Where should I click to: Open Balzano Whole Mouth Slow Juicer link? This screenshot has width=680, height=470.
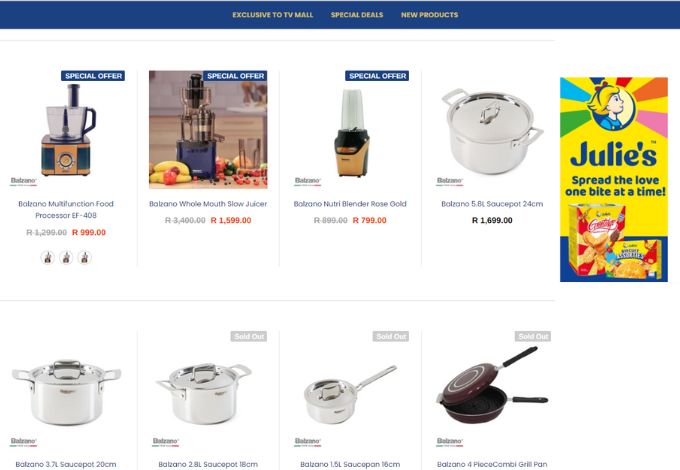click(208, 204)
